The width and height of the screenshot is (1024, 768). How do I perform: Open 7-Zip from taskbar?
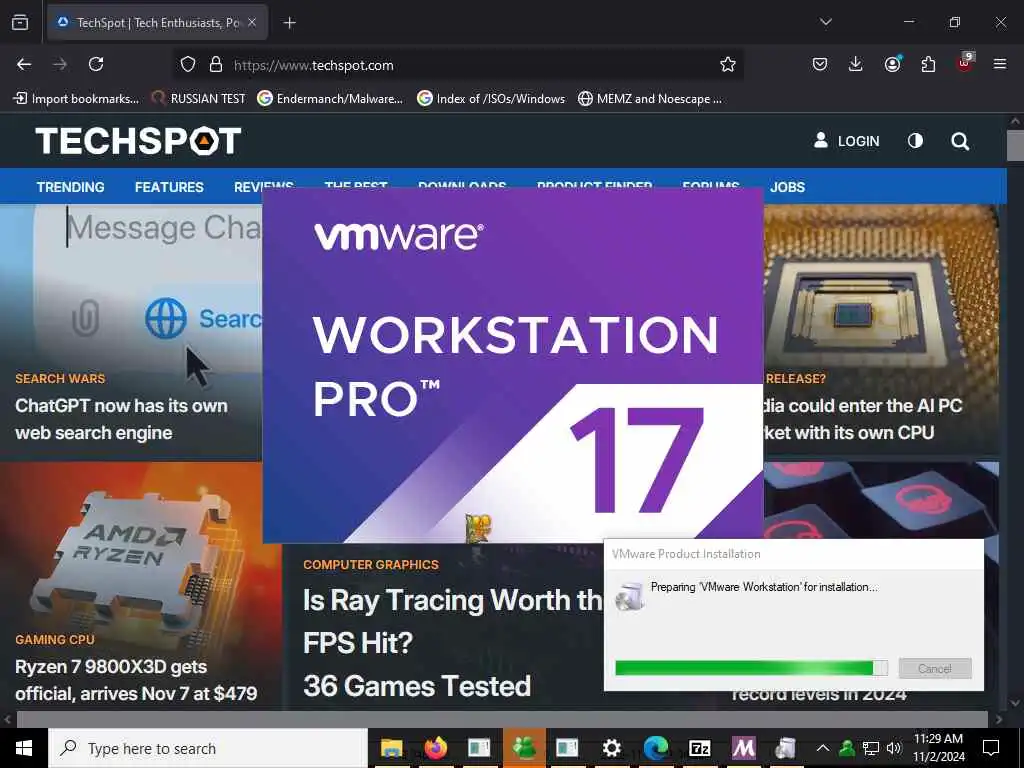tap(699, 748)
